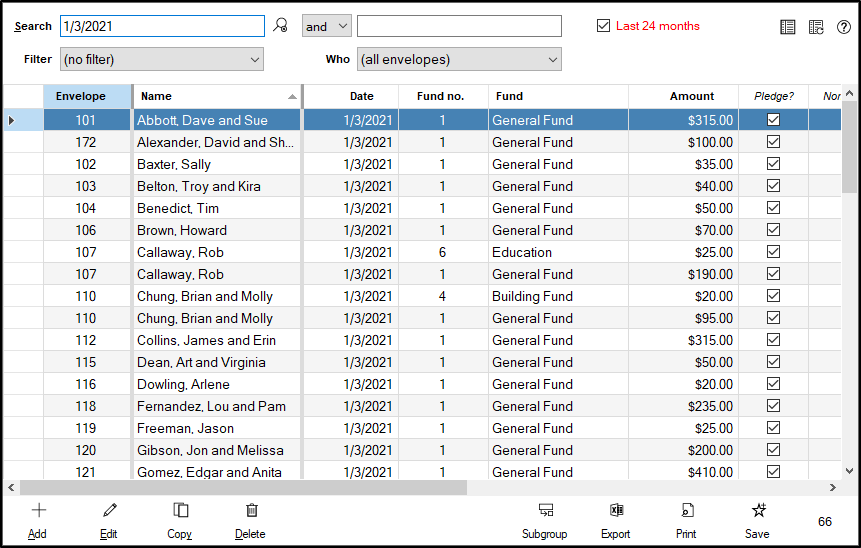Add a new contribution record
This screenshot has height=548, width=861.
pos(38,518)
